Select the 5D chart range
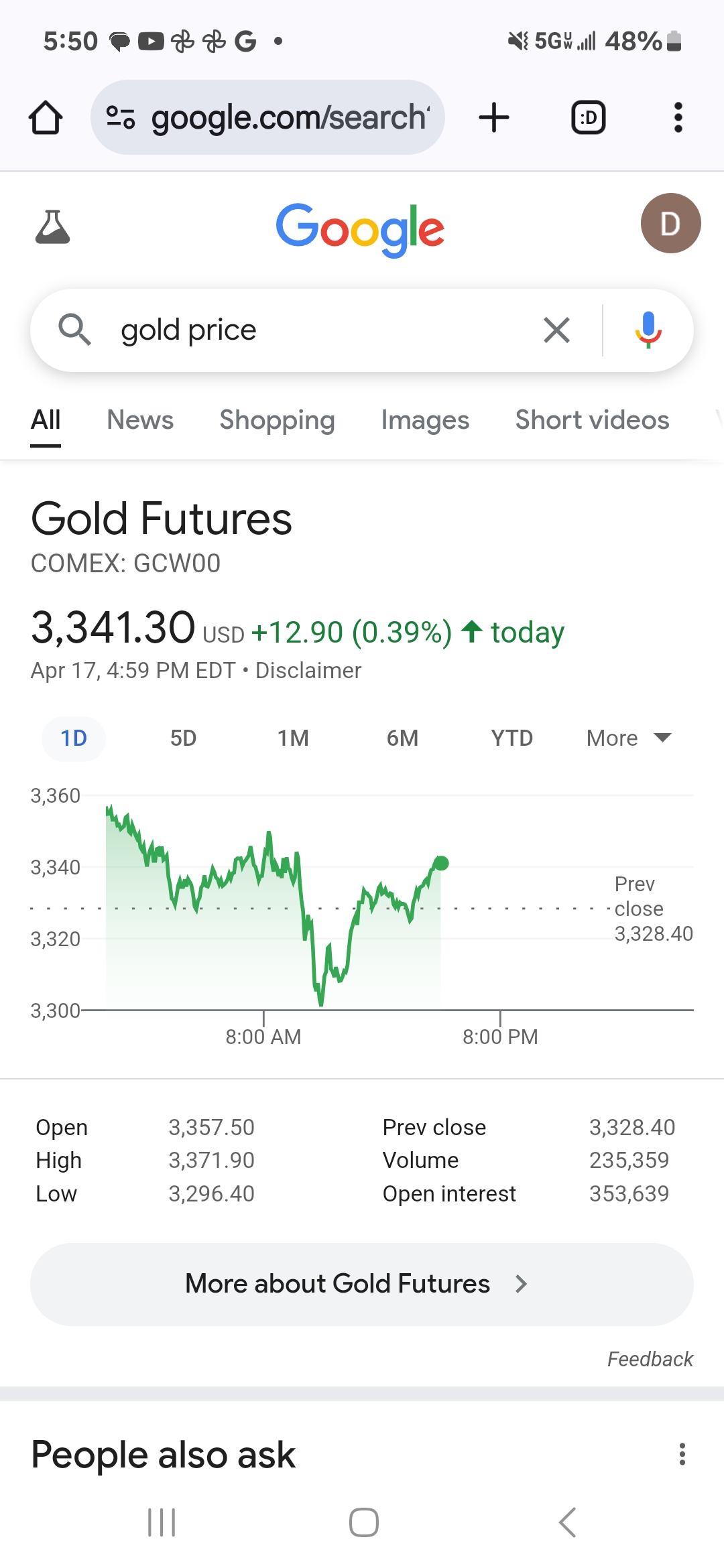724x1568 pixels. tap(183, 738)
